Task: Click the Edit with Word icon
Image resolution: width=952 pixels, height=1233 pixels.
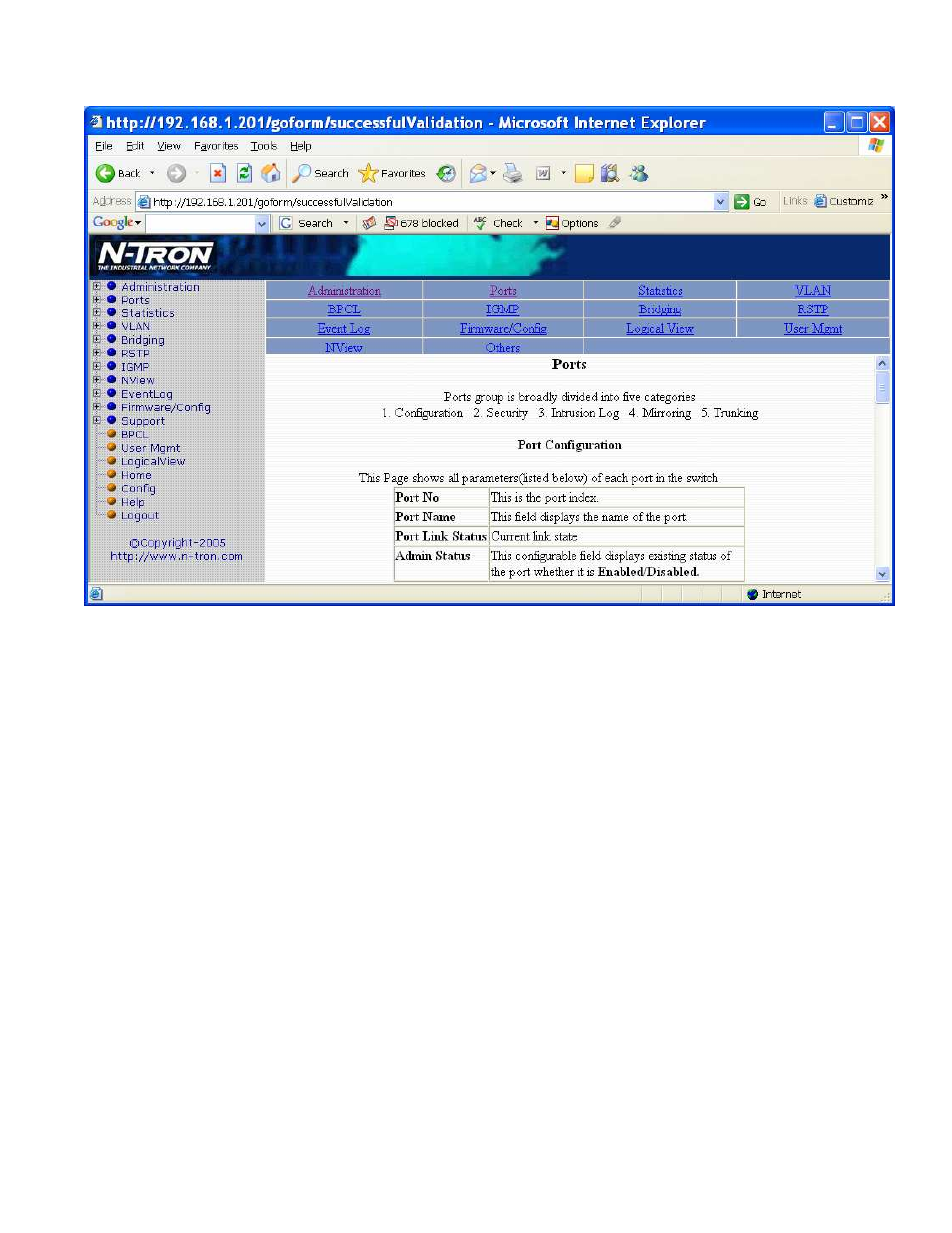Action: pos(543,173)
